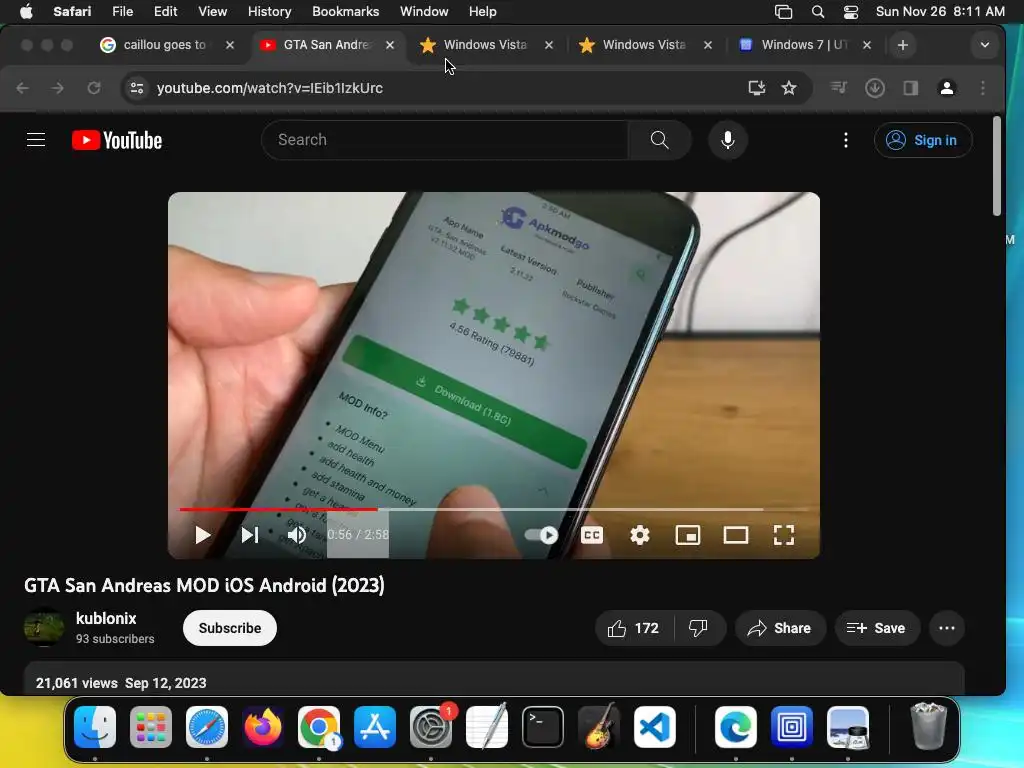Image resolution: width=1024 pixels, height=768 pixels.
Task: Open Spotlight search in menu bar
Action: coord(818,12)
